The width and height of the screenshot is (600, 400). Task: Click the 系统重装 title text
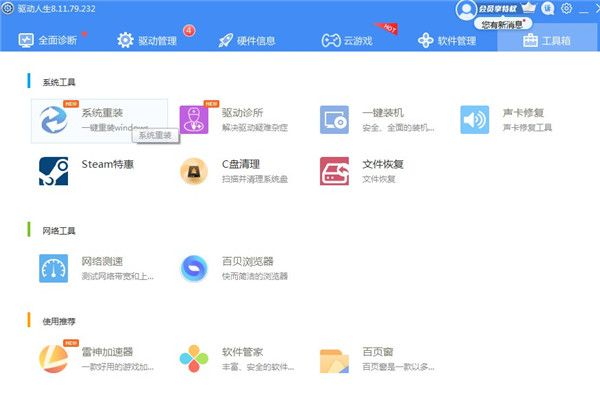point(102,113)
